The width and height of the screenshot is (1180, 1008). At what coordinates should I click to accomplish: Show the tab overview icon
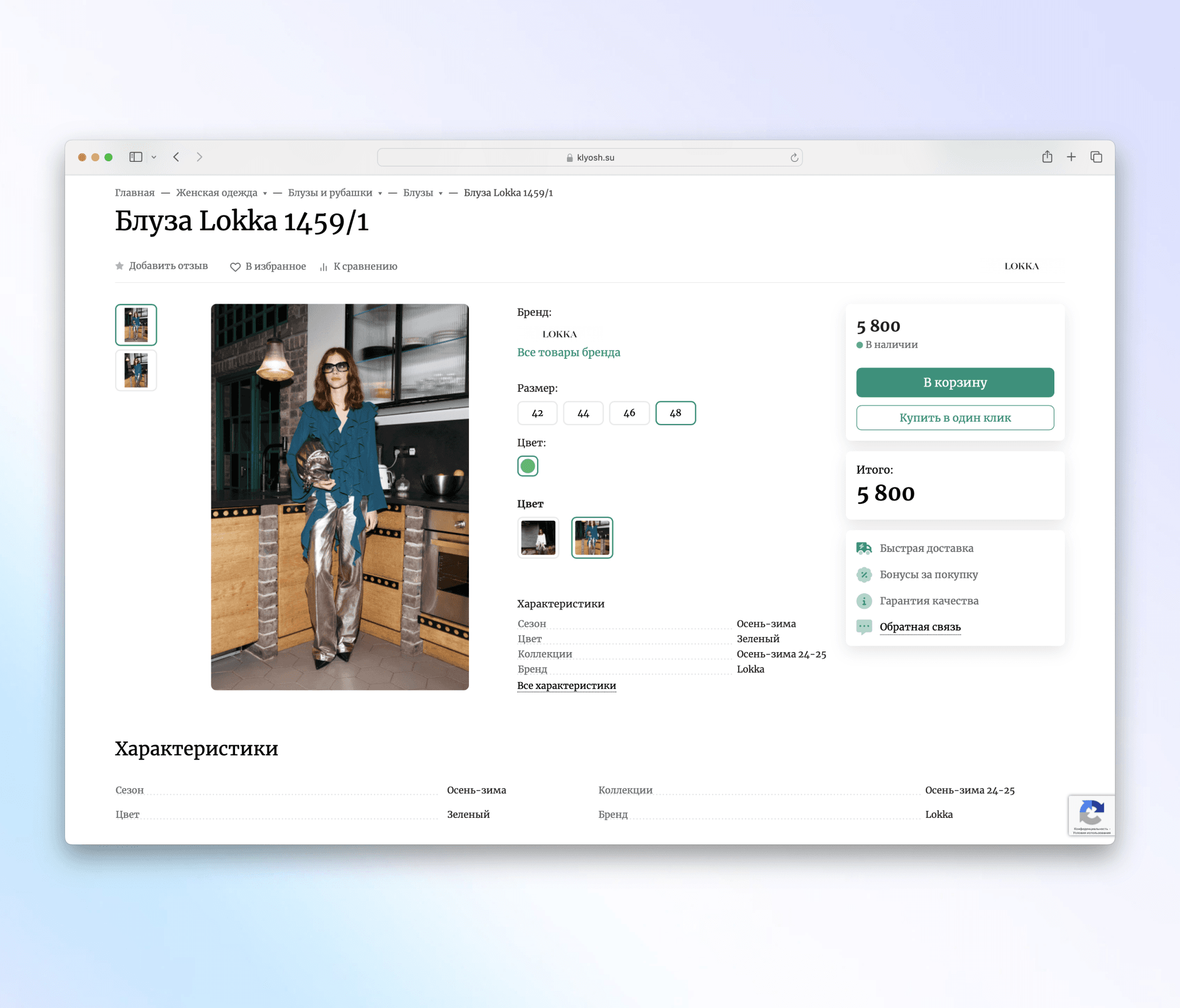(1096, 157)
